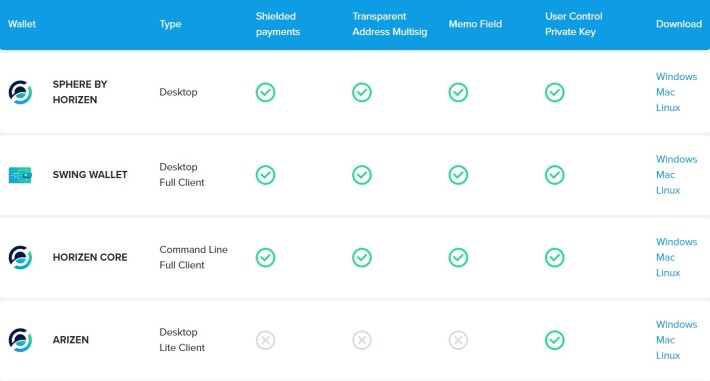The image size is (710, 381).
Task: Click Swing Wallet private key checkmark
Action: (x=555, y=175)
